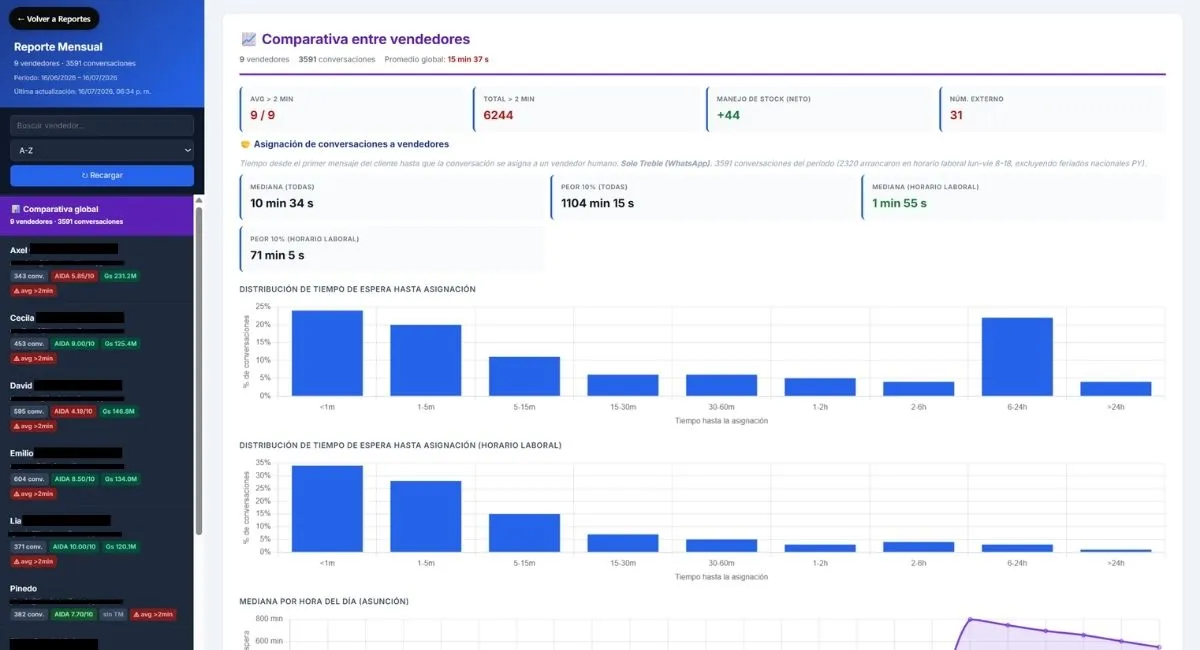Click the TOTAL > 2 MIN value 6244

click(x=498, y=115)
